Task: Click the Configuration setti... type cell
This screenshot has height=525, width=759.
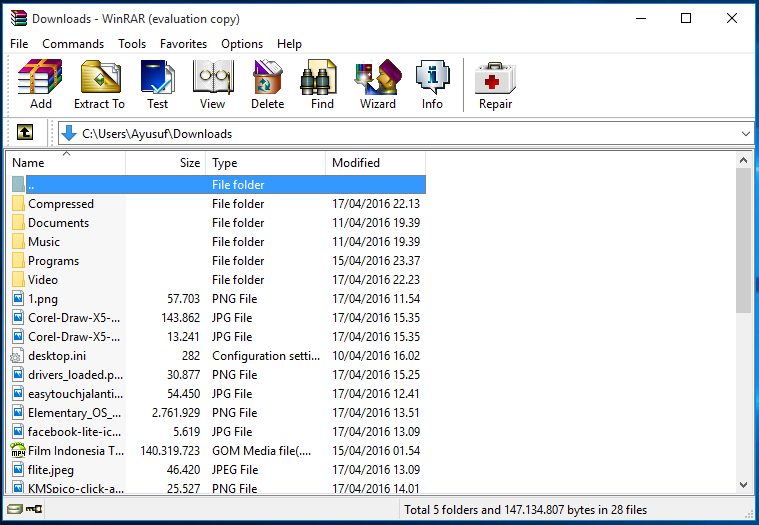Action: click(x=266, y=356)
